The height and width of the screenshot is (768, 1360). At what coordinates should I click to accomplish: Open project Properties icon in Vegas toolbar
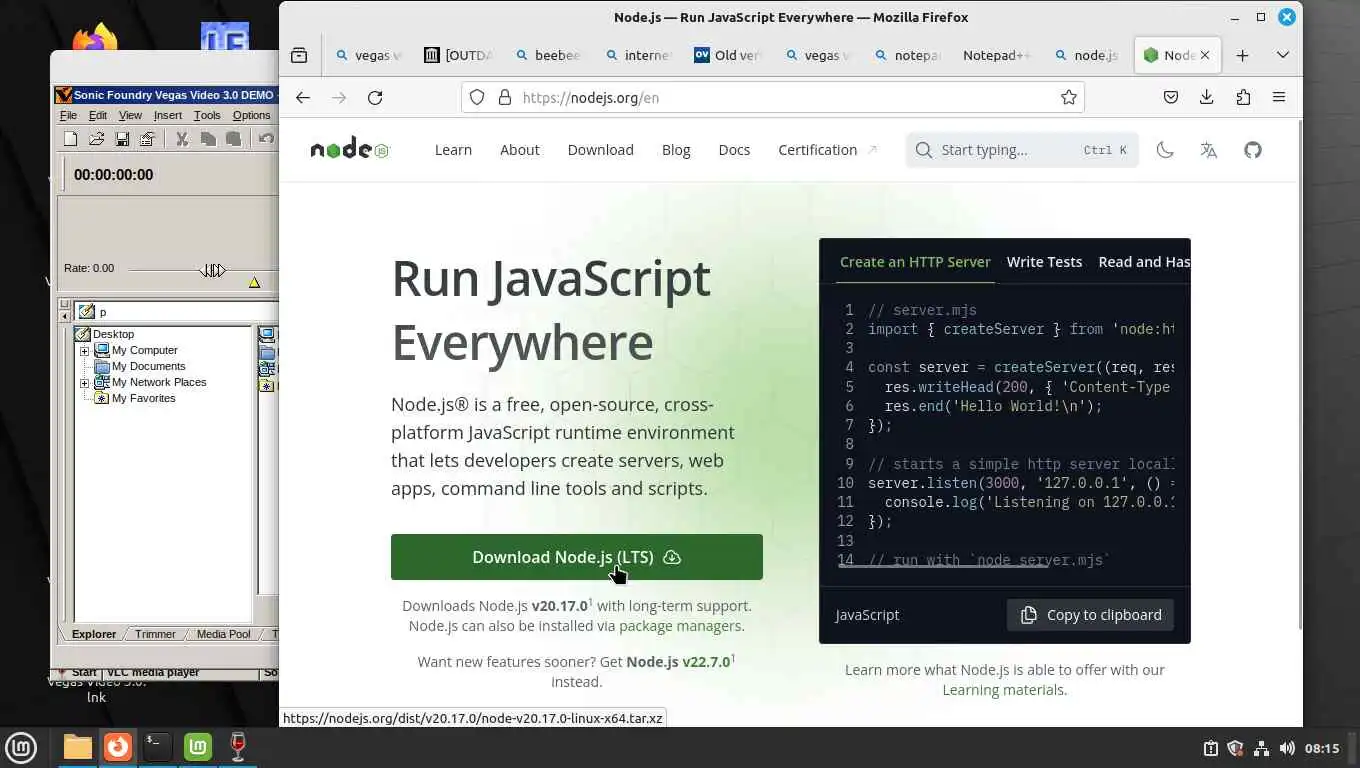(147, 139)
